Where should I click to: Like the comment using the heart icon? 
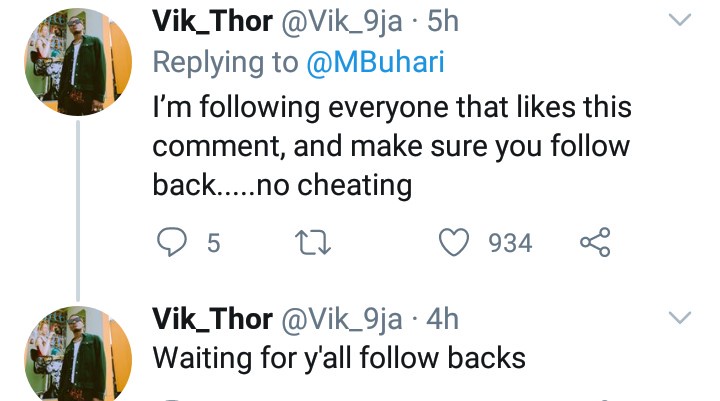[x=455, y=243]
